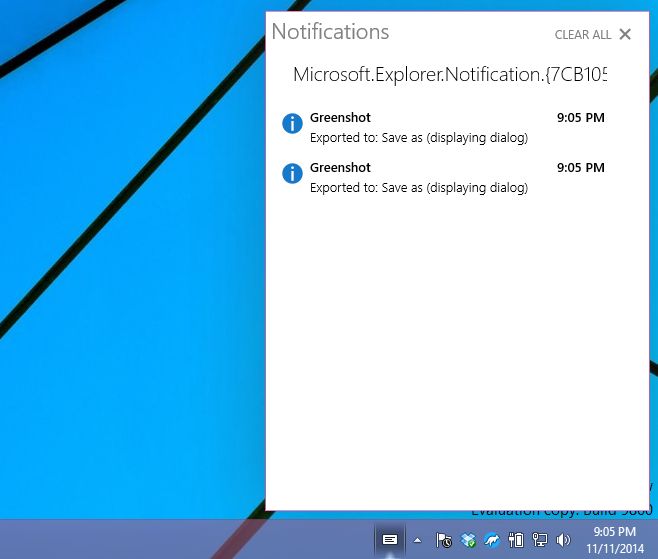
Task: Click the X icon beside CLEAR ALL
Action: click(x=625, y=34)
